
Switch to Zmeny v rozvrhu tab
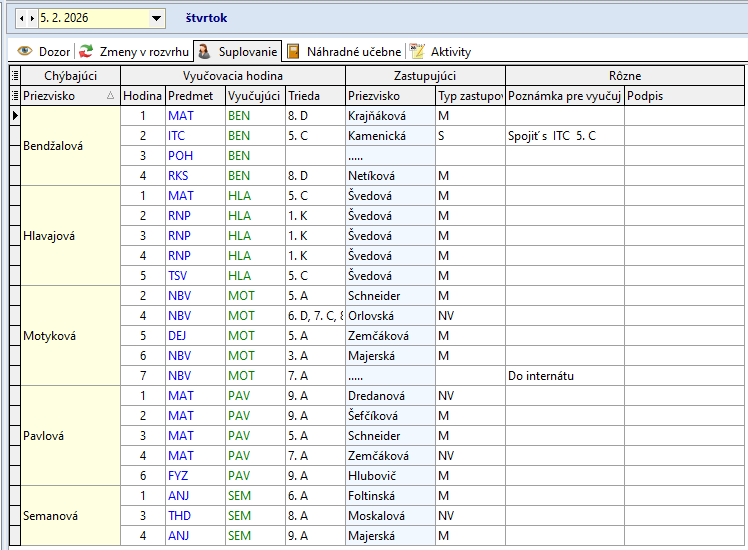(x=134, y=51)
